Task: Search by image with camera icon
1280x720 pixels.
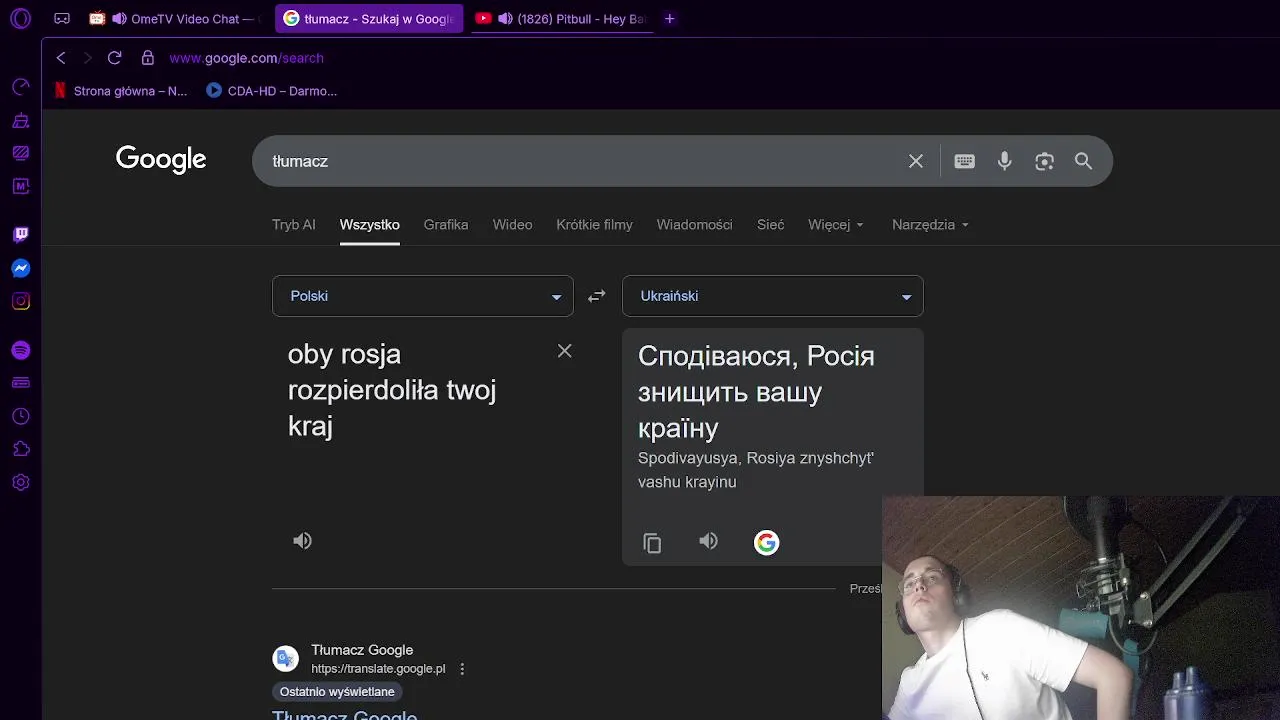Action: [x=1044, y=161]
